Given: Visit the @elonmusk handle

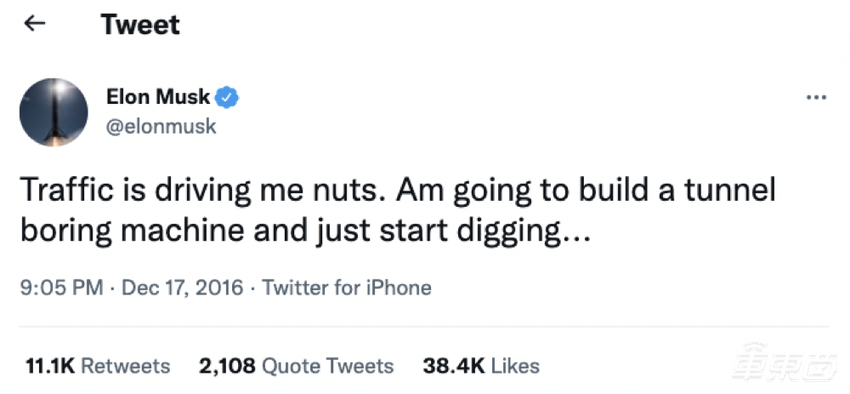Looking at the screenshot, I should pyautogui.click(x=161, y=126).
